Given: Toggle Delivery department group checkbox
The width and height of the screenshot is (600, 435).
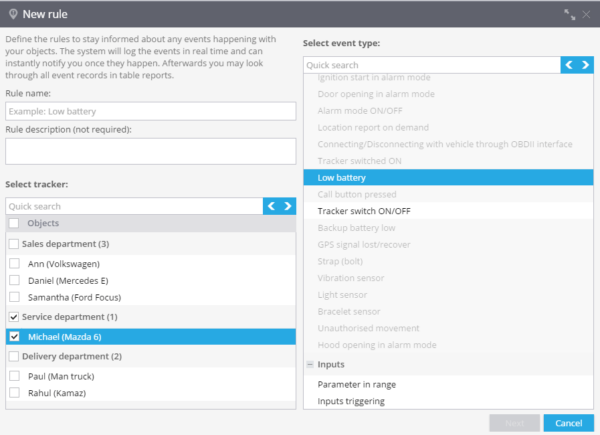Looking at the screenshot, I should pyautogui.click(x=14, y=356).
